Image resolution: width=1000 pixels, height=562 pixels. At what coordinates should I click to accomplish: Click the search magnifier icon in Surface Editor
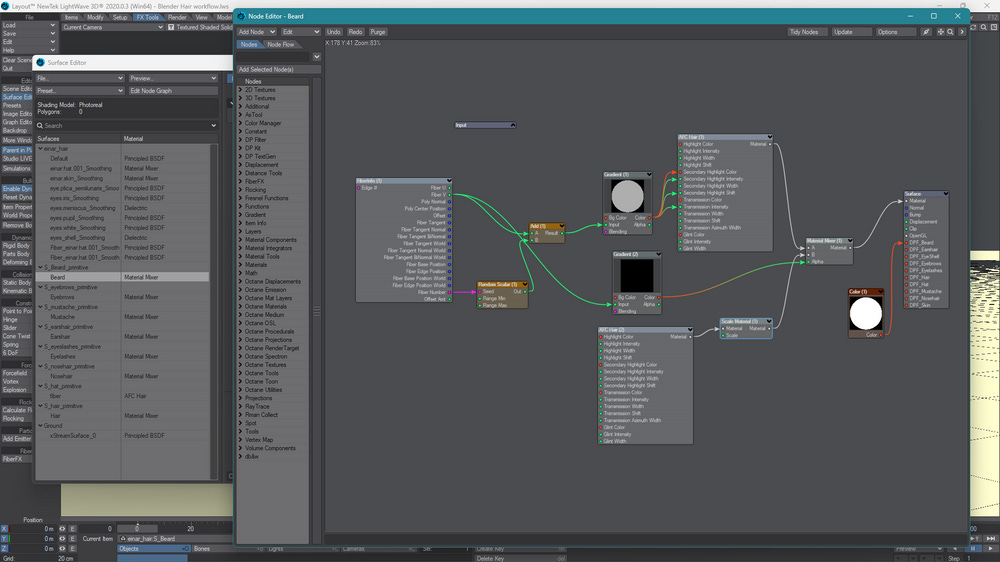[40, 126]
